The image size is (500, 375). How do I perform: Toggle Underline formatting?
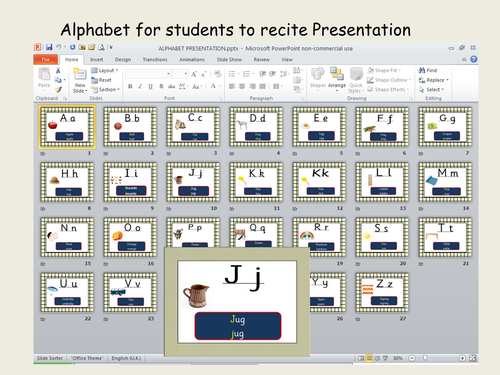point(151,86)
